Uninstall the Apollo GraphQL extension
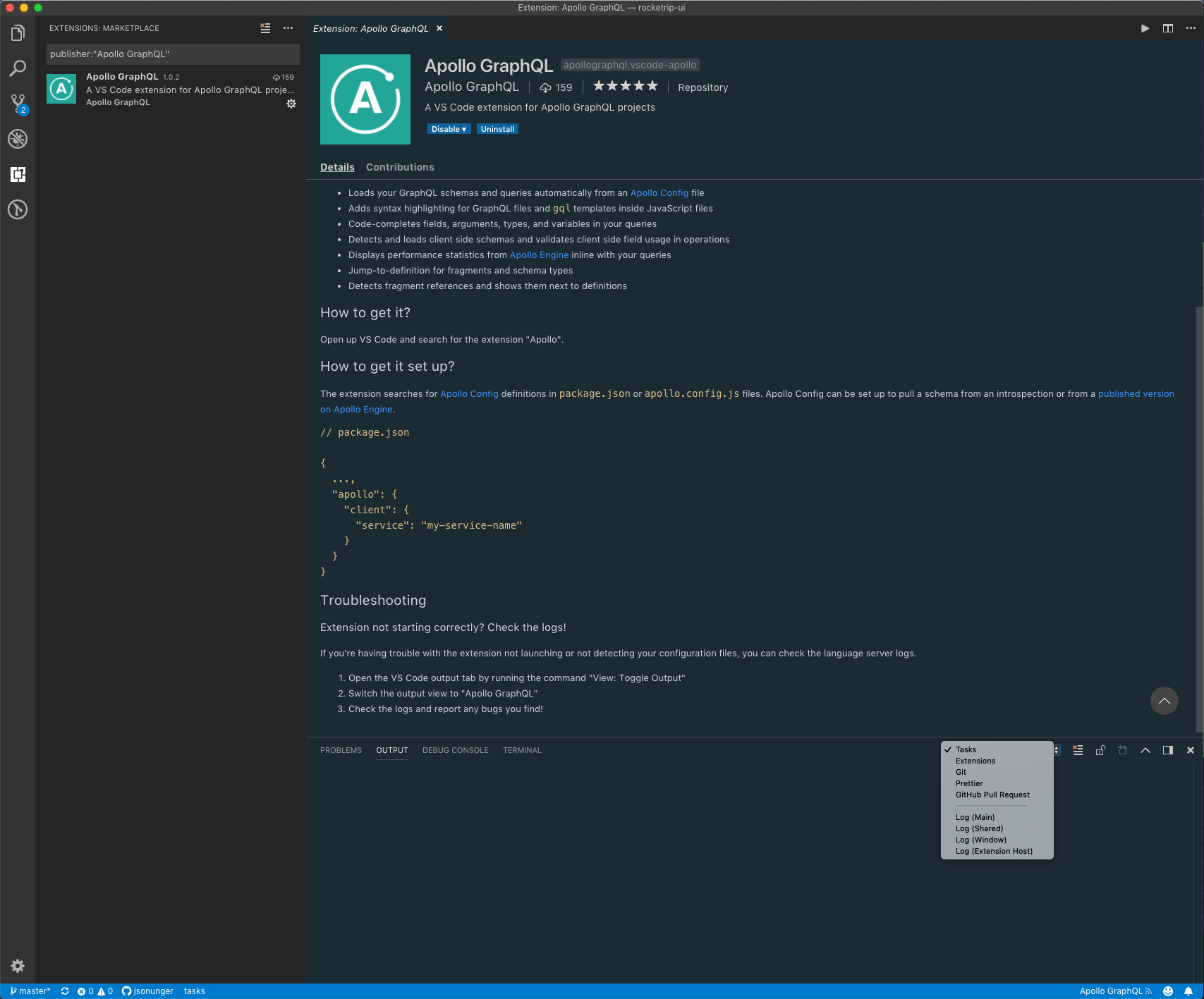Image resolution: width=1204 pixels, height=999 pixels. pyautogui.click(x=497, y=128)
